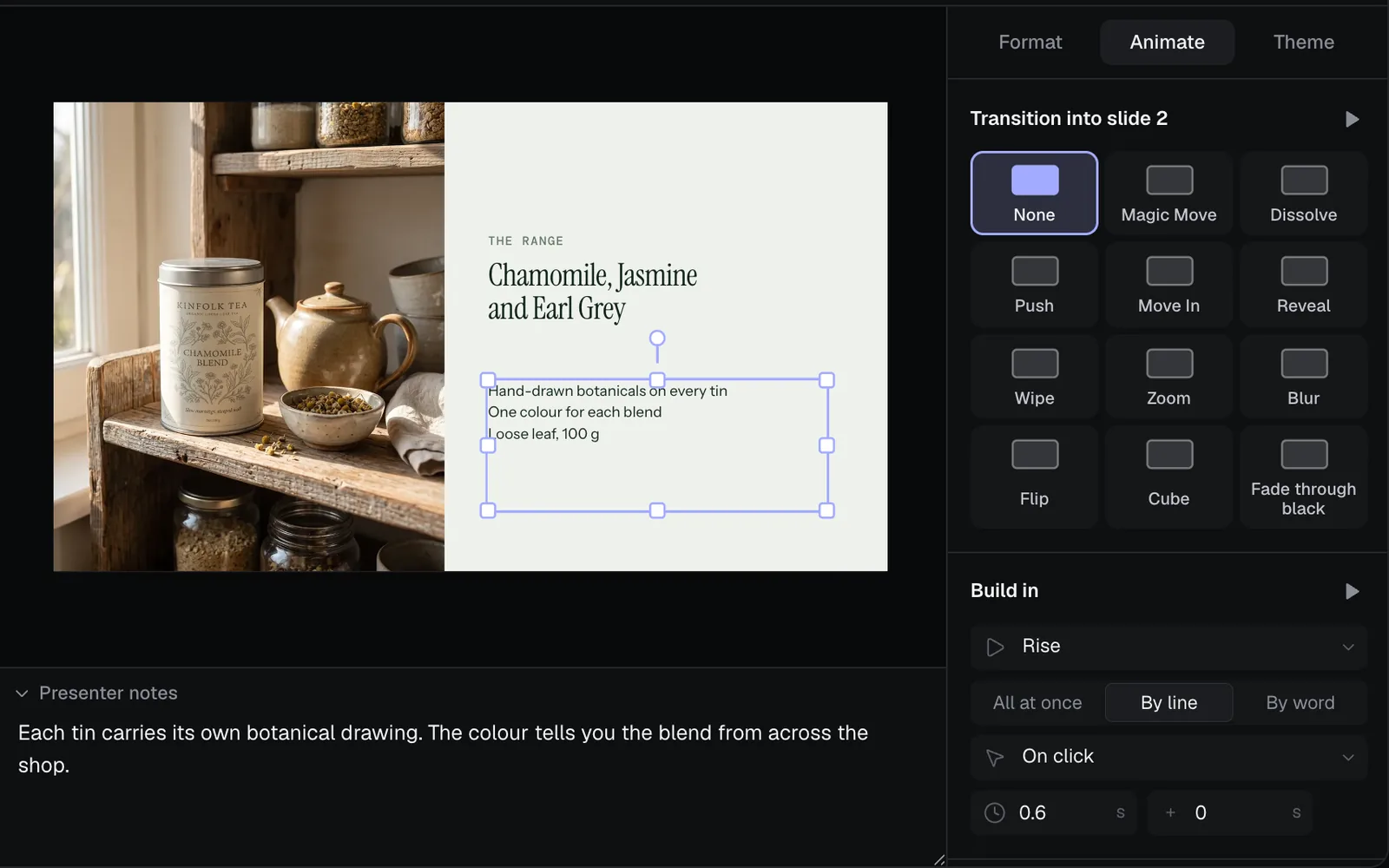This screenshot has width=1389, height=868.
Task: Apply the Push transition
Action: pos(1034,285)
